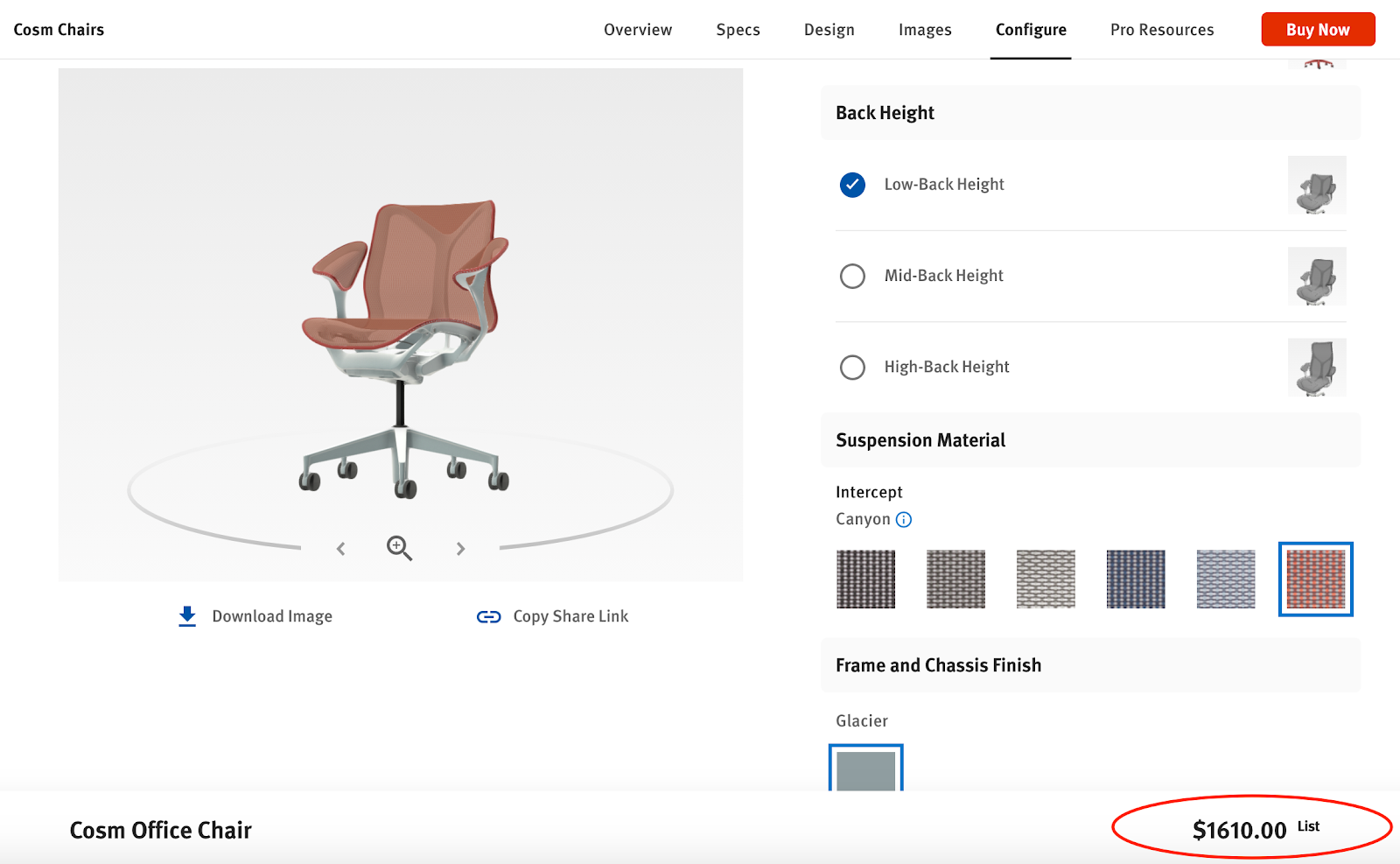Screen dimensions: 1400x864
Task: Click the Mid-Back Height chair thumbnail
Action: tap(1317, 277)
